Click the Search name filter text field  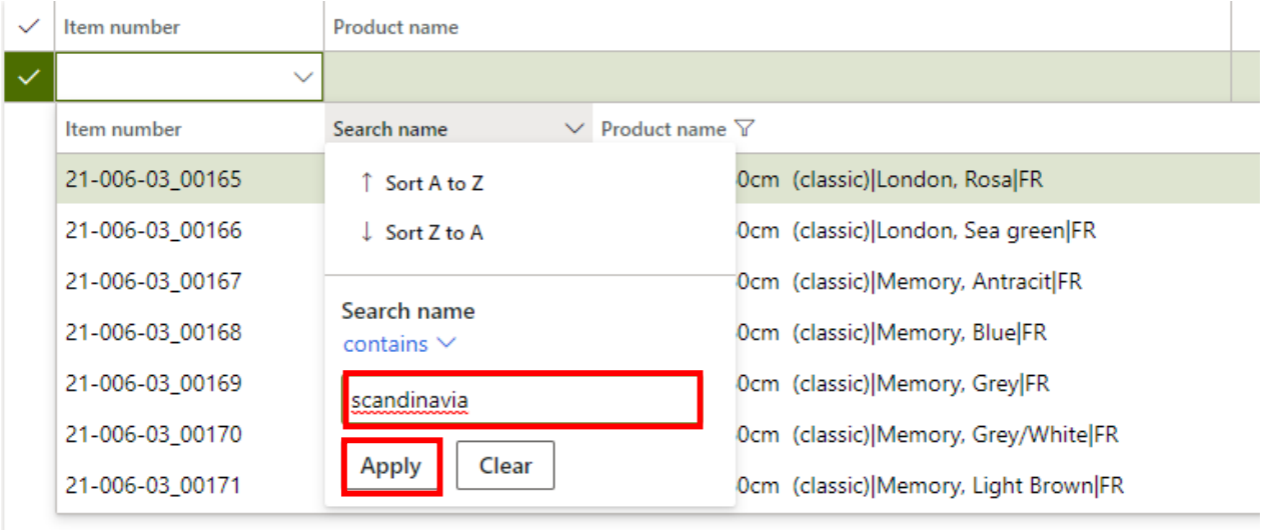521,400
